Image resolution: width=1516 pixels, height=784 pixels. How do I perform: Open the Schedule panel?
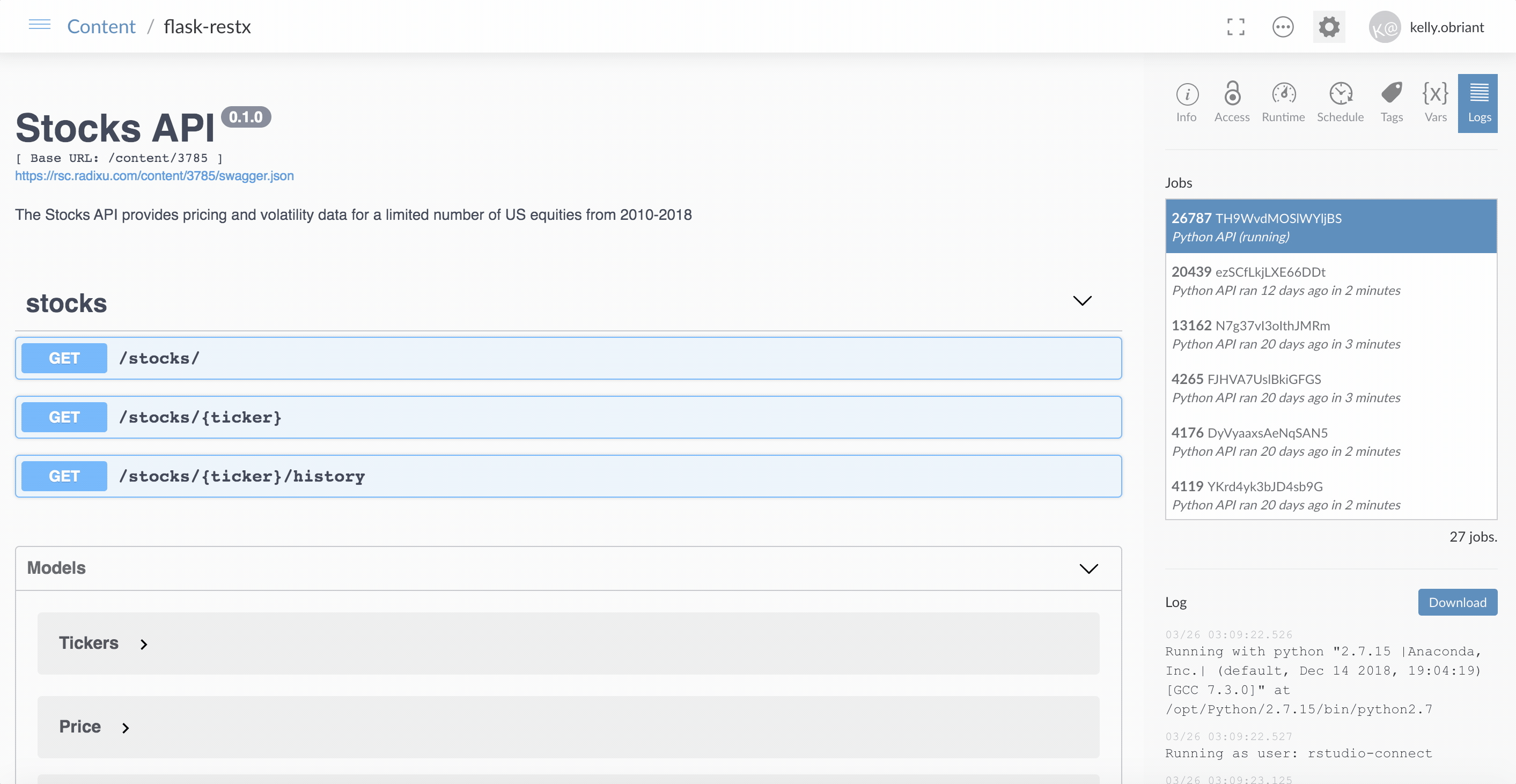pos(1341,102)
